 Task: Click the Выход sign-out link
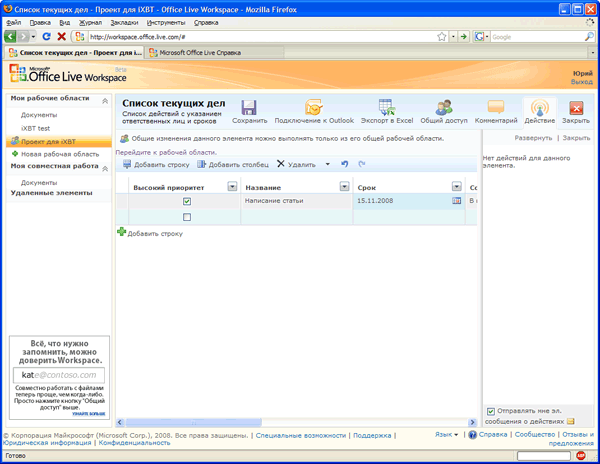click(582, 82)
